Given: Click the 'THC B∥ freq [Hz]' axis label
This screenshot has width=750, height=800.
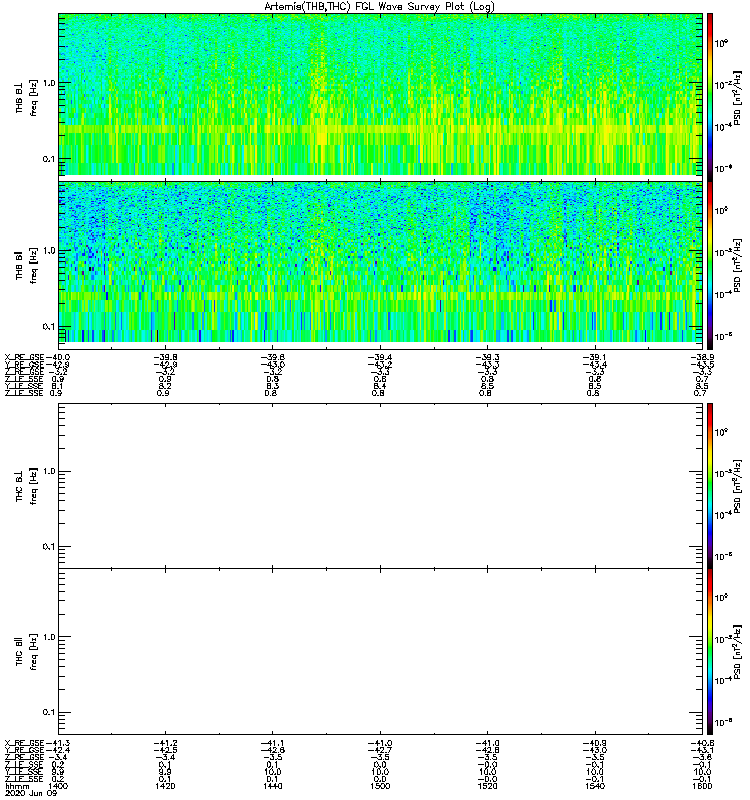Looking at the screenshot, I should click(x=26, y=652).
